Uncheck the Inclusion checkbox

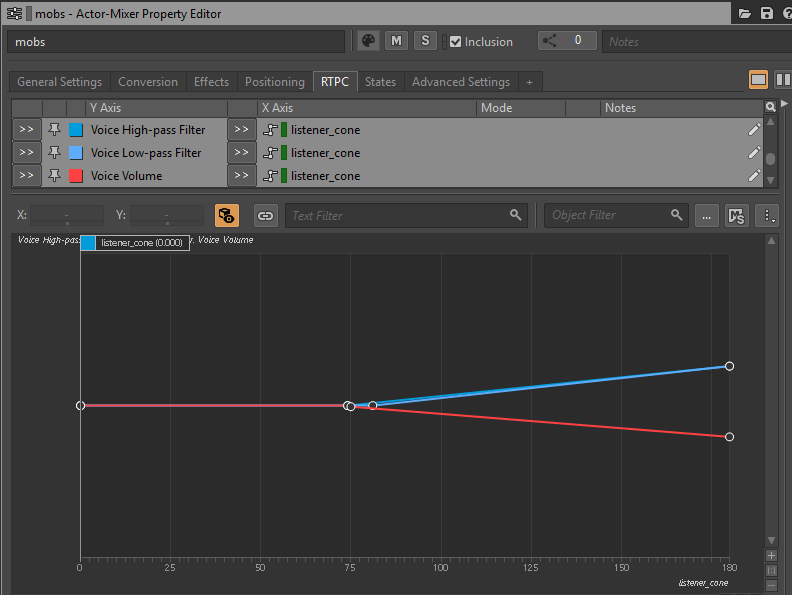click(x=456, y=42)
